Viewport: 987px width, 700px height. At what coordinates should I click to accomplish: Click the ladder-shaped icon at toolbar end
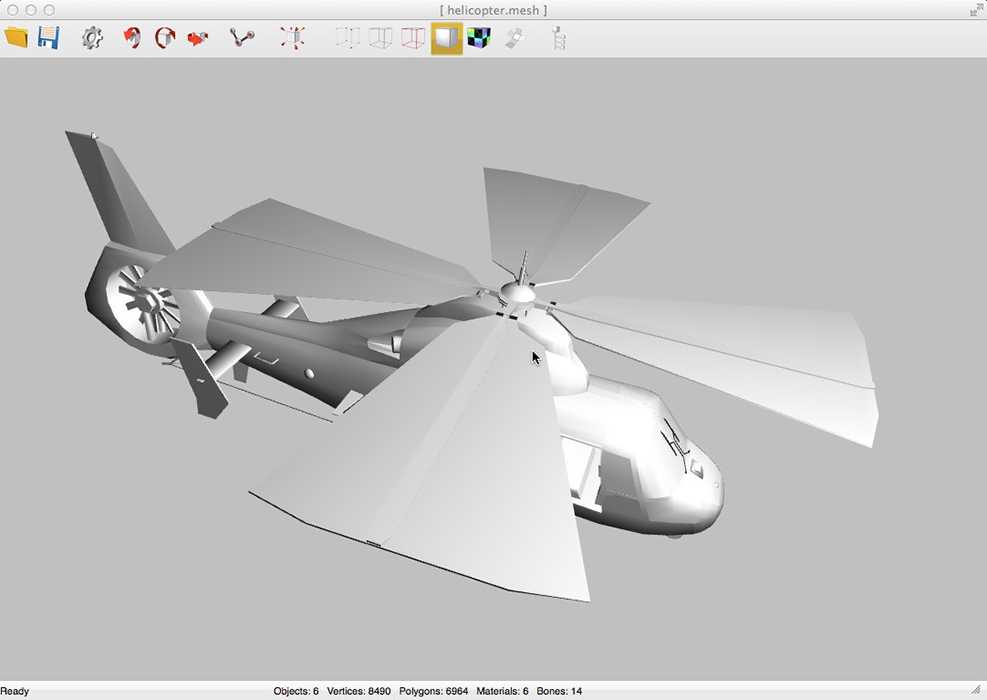[x=559, y=39]
